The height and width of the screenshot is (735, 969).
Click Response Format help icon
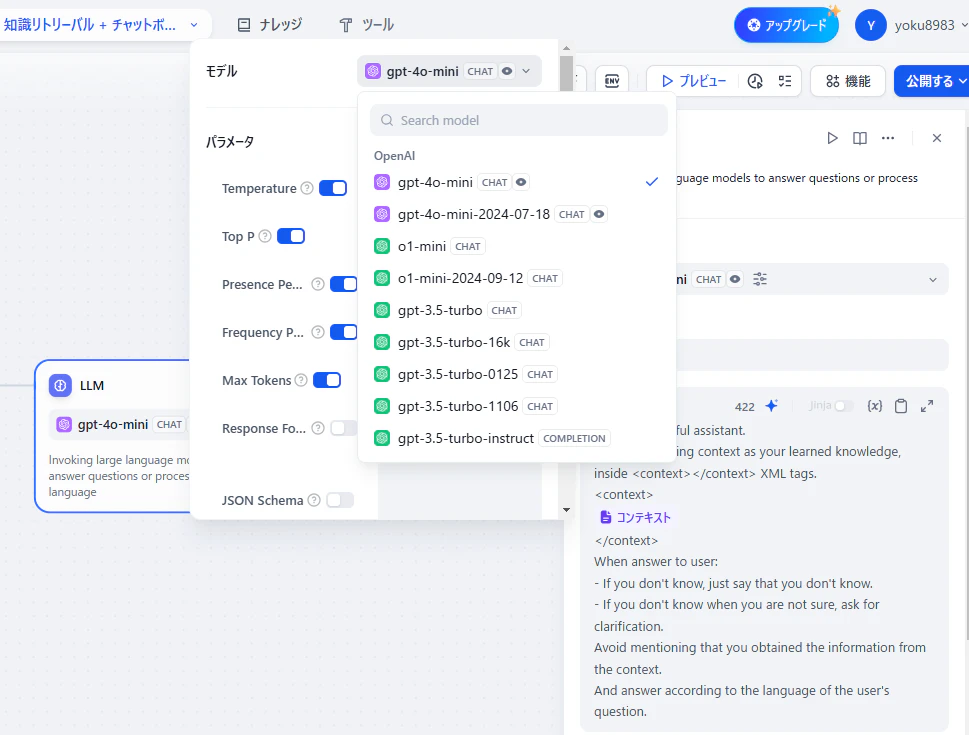[318, 428]
